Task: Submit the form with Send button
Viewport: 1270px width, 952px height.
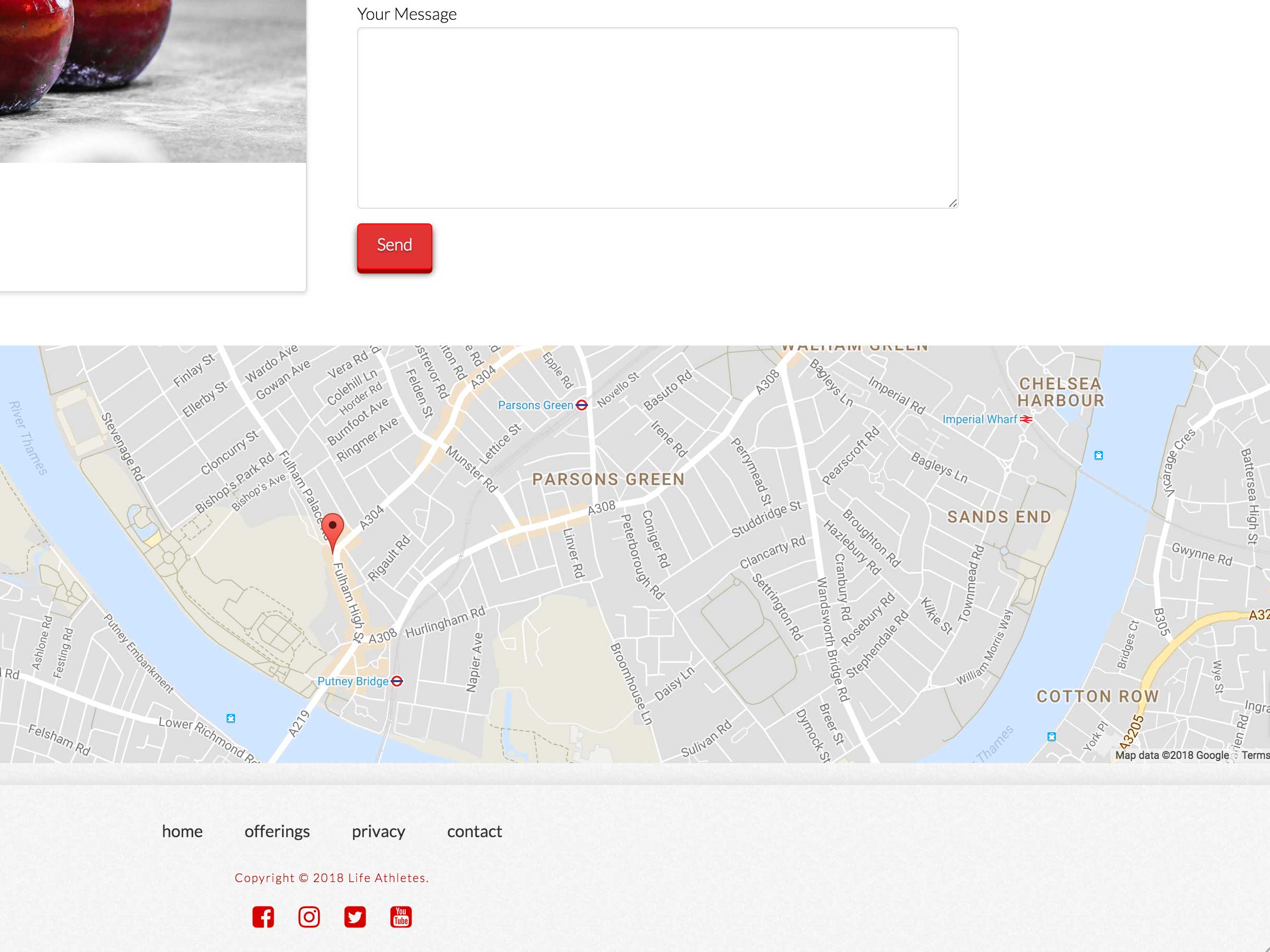Action: pos(394,247)
